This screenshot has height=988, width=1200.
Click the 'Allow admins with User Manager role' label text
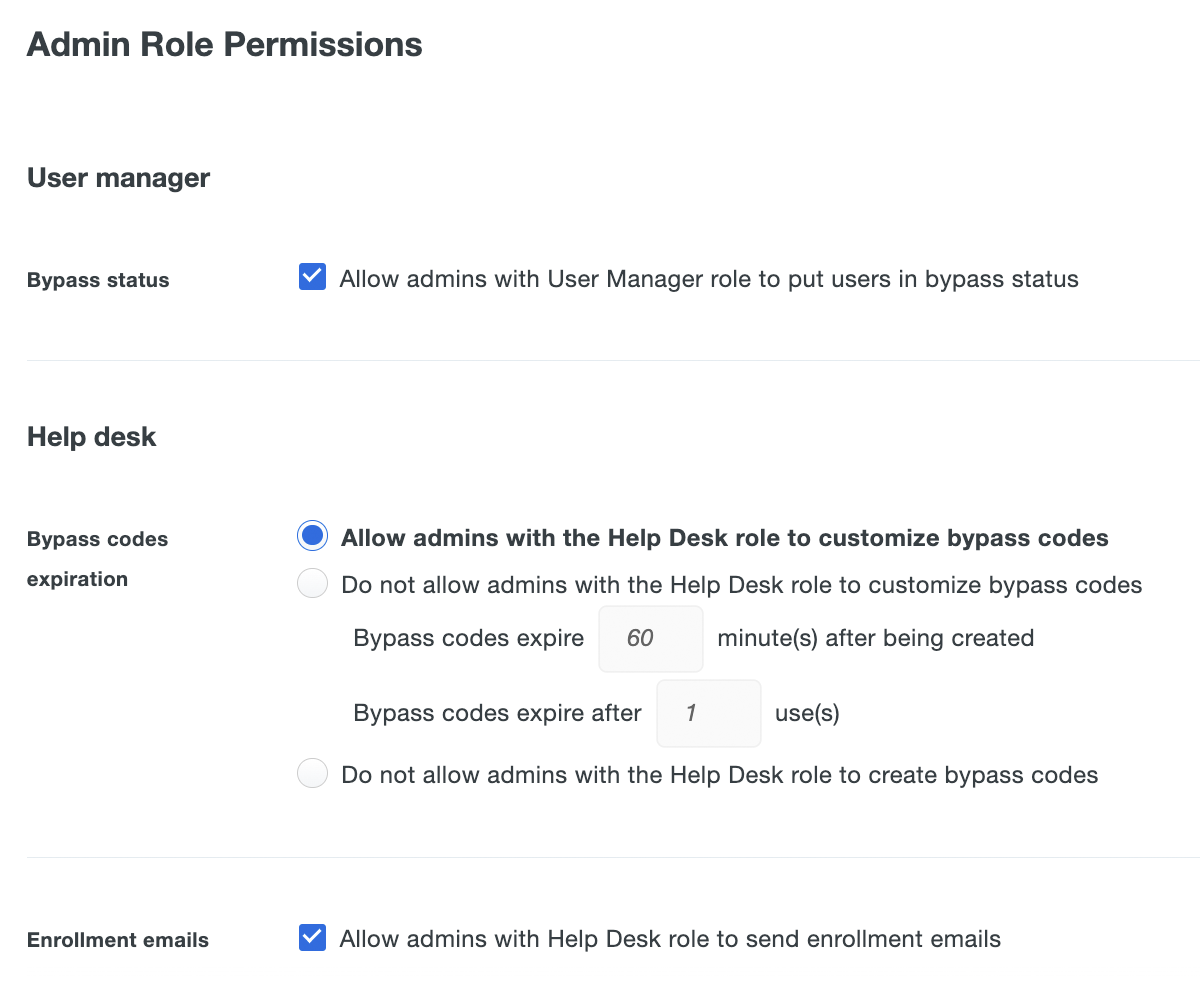pos(708,279)
